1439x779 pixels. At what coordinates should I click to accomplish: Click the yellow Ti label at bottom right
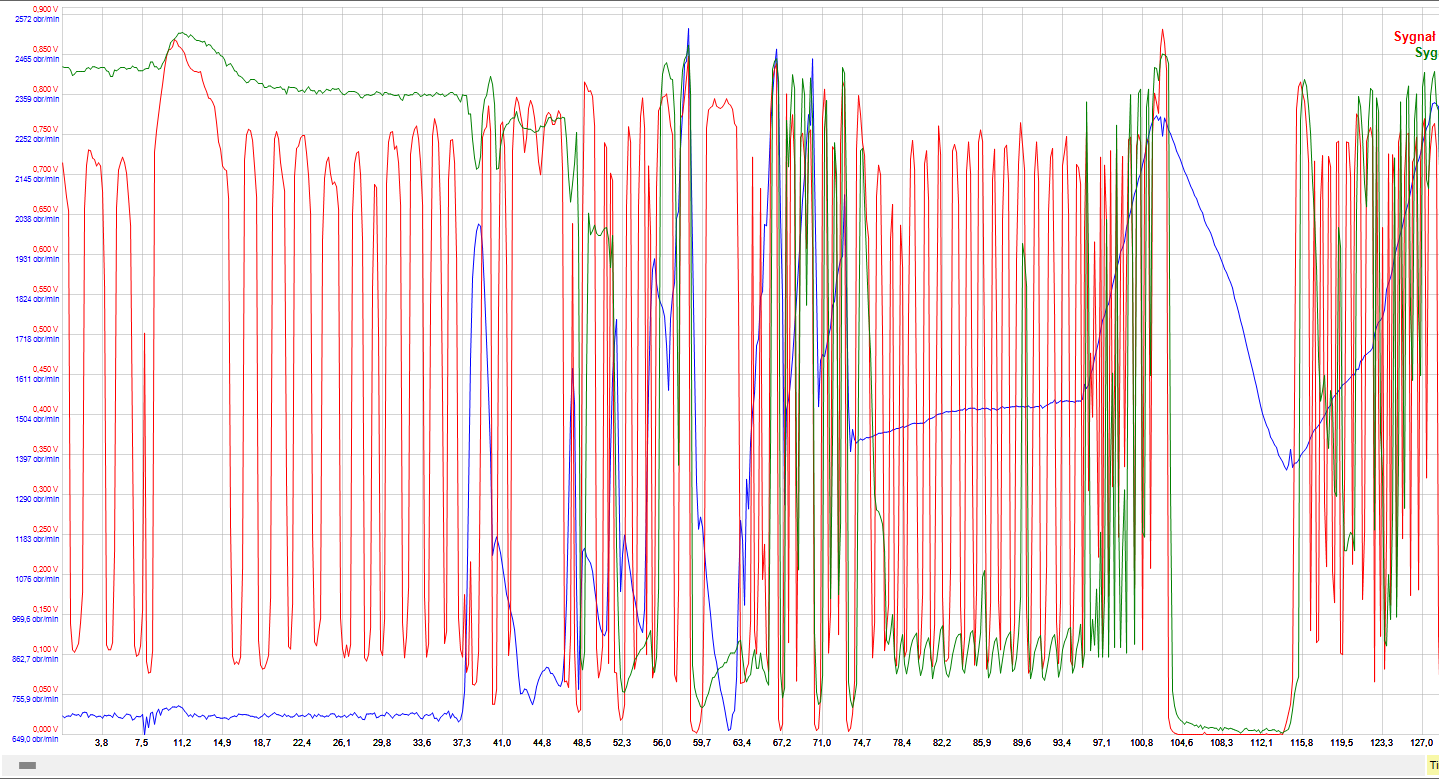pos(1433,765)
